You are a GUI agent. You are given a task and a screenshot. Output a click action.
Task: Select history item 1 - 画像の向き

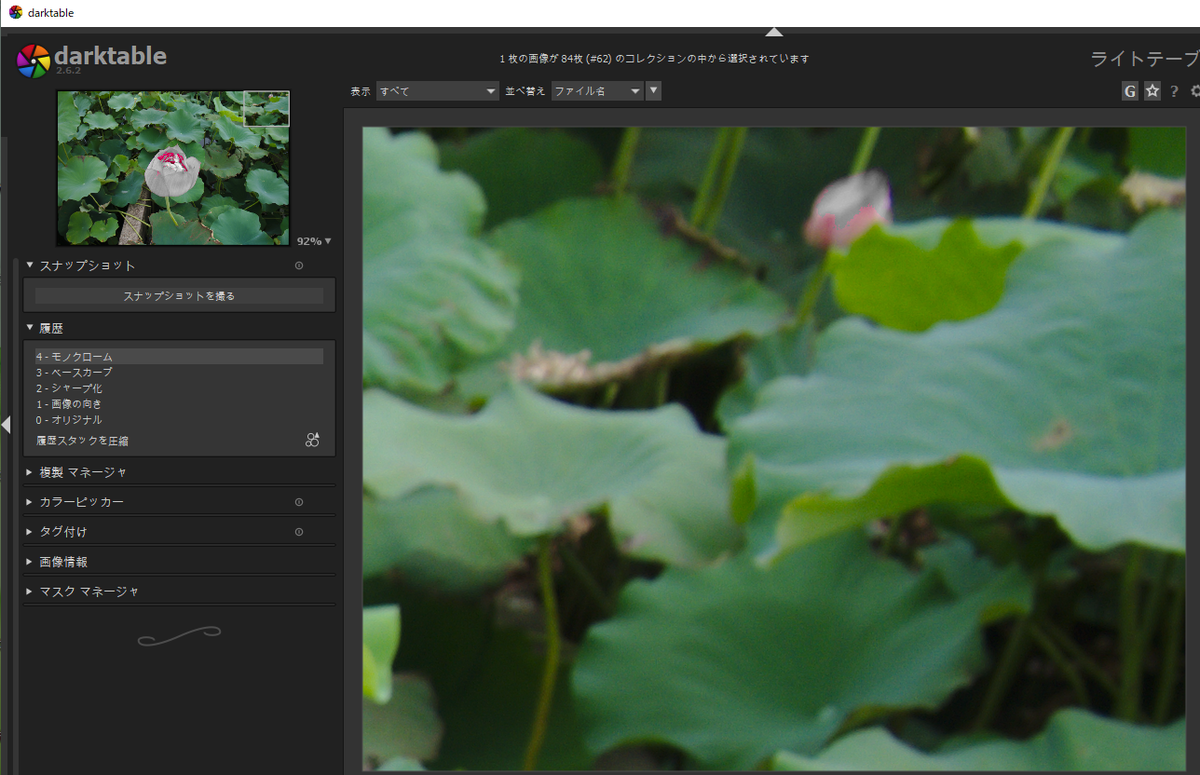(179, 404)
